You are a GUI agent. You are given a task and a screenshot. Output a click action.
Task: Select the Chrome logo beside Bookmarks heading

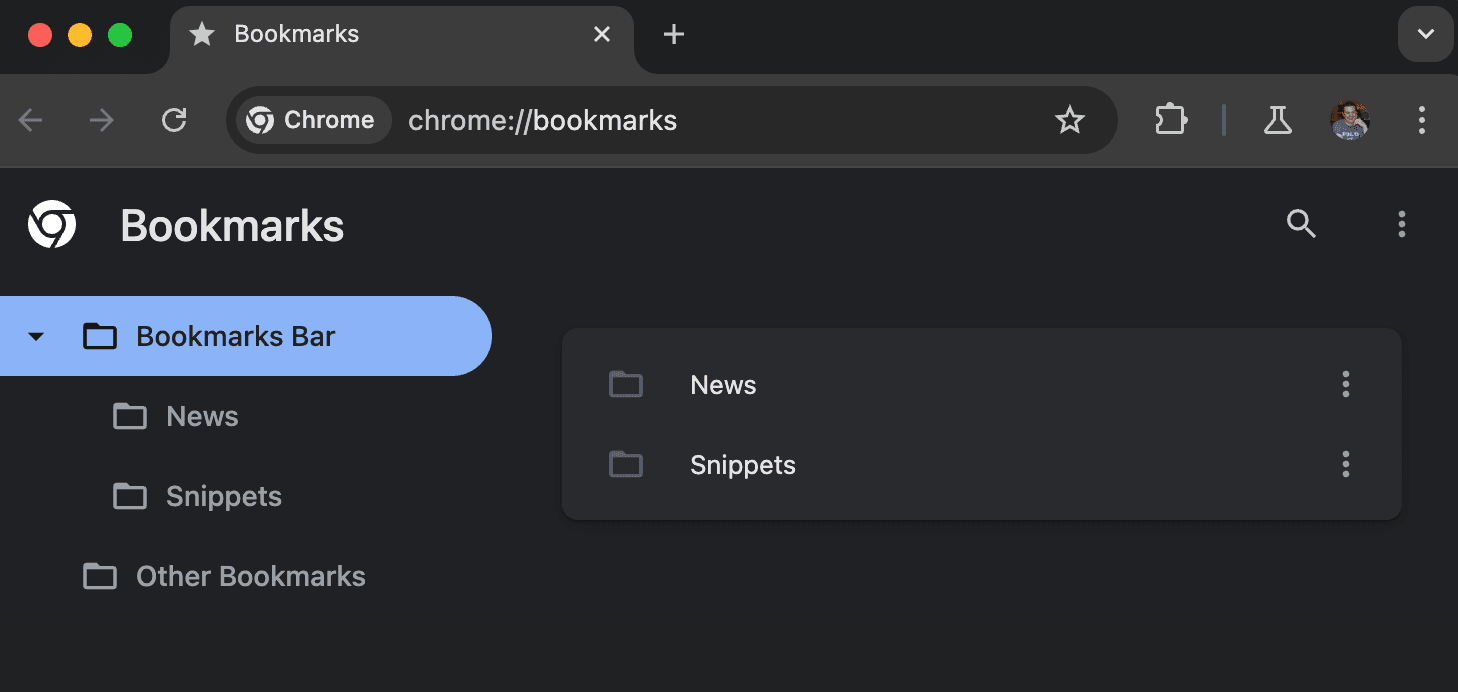(x=51, y=224)
